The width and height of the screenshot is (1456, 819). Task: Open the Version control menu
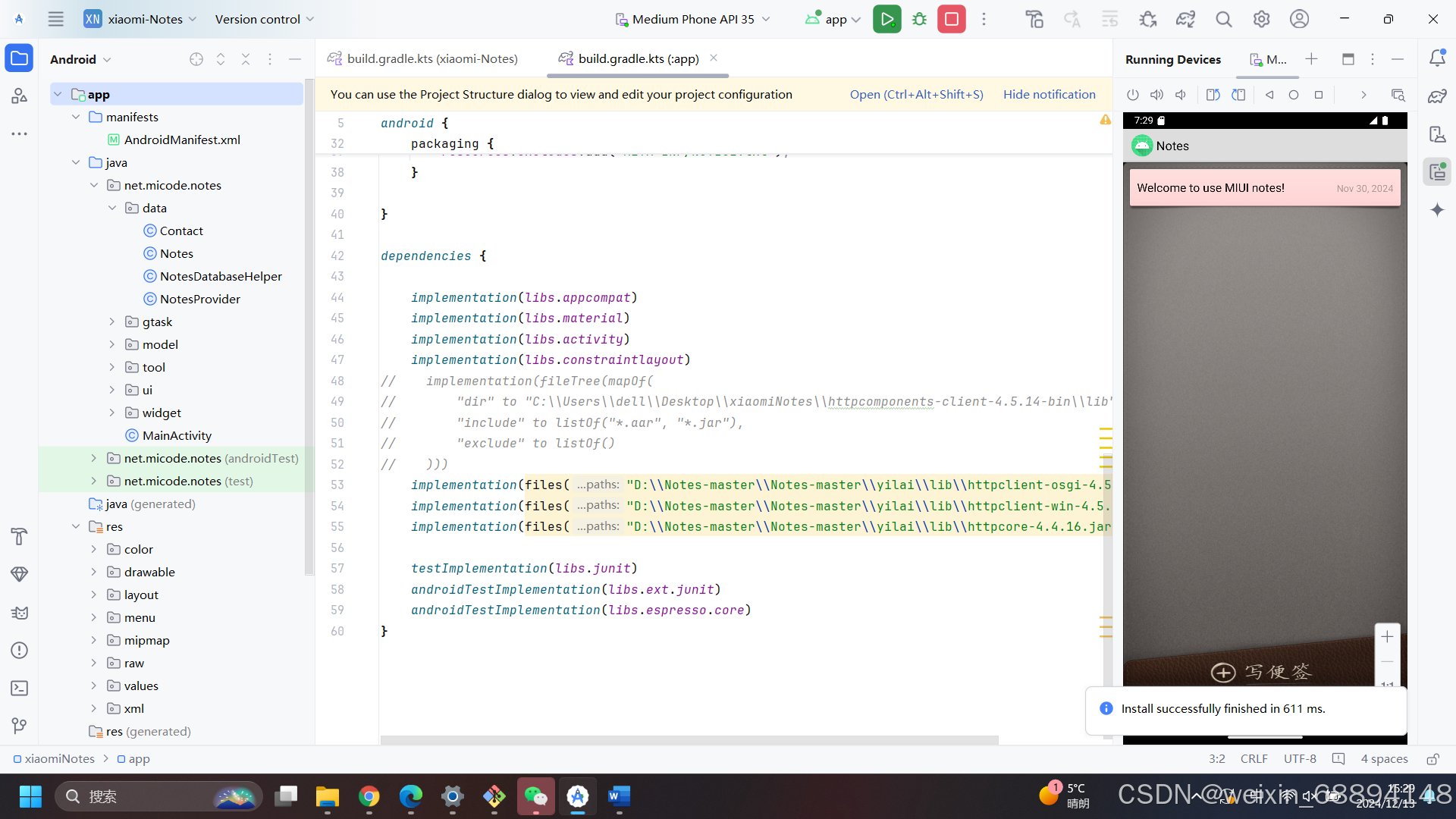(264, 19)
